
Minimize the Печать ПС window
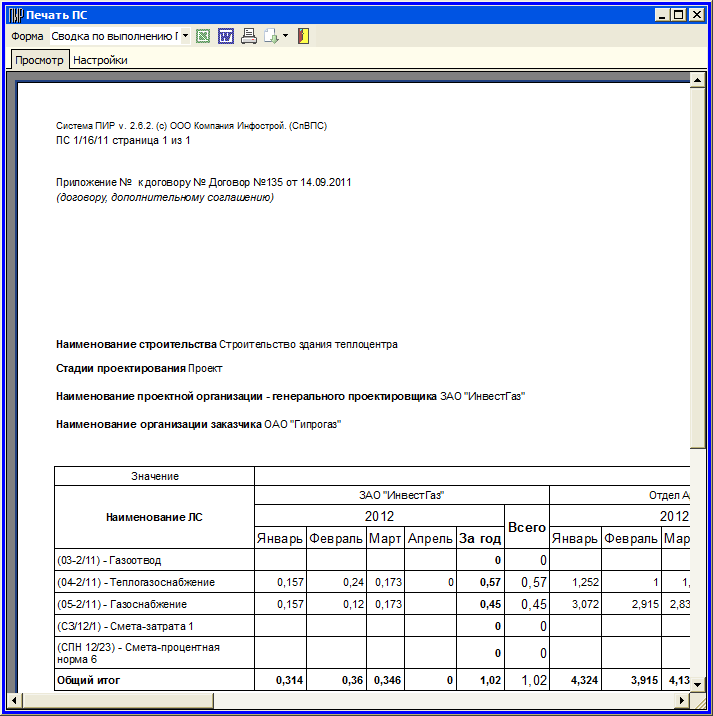662,15
